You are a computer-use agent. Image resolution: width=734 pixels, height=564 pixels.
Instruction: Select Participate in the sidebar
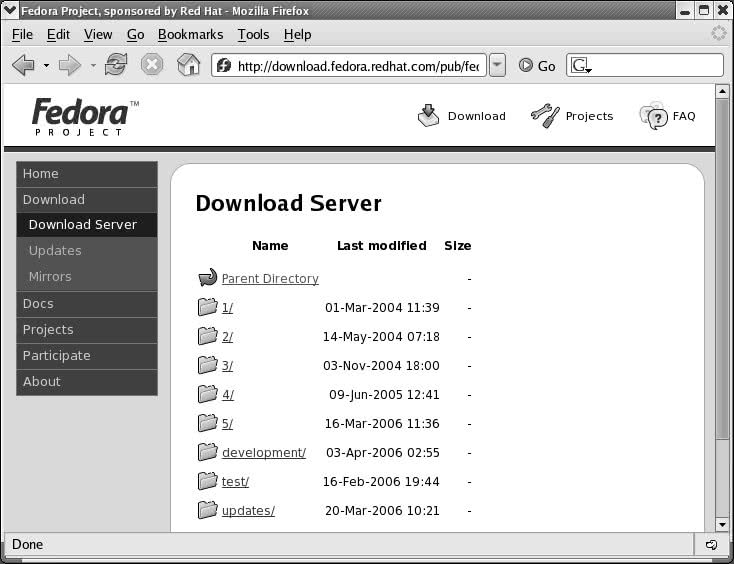click(87, 356)
